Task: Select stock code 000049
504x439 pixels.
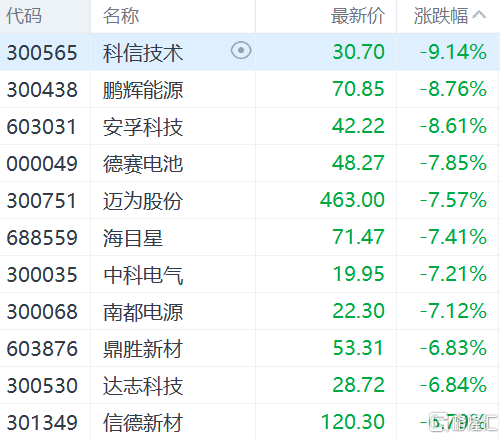Action: [42, 164]
